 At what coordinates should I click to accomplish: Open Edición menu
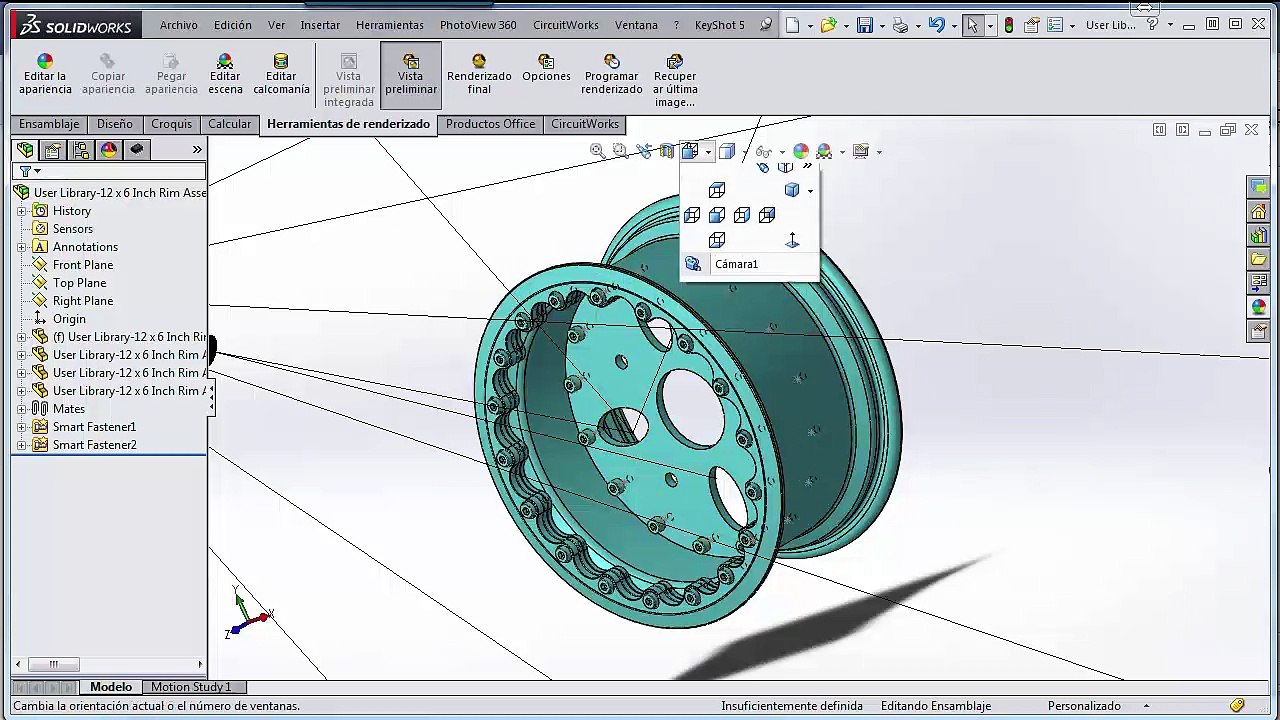coord(233,25)
